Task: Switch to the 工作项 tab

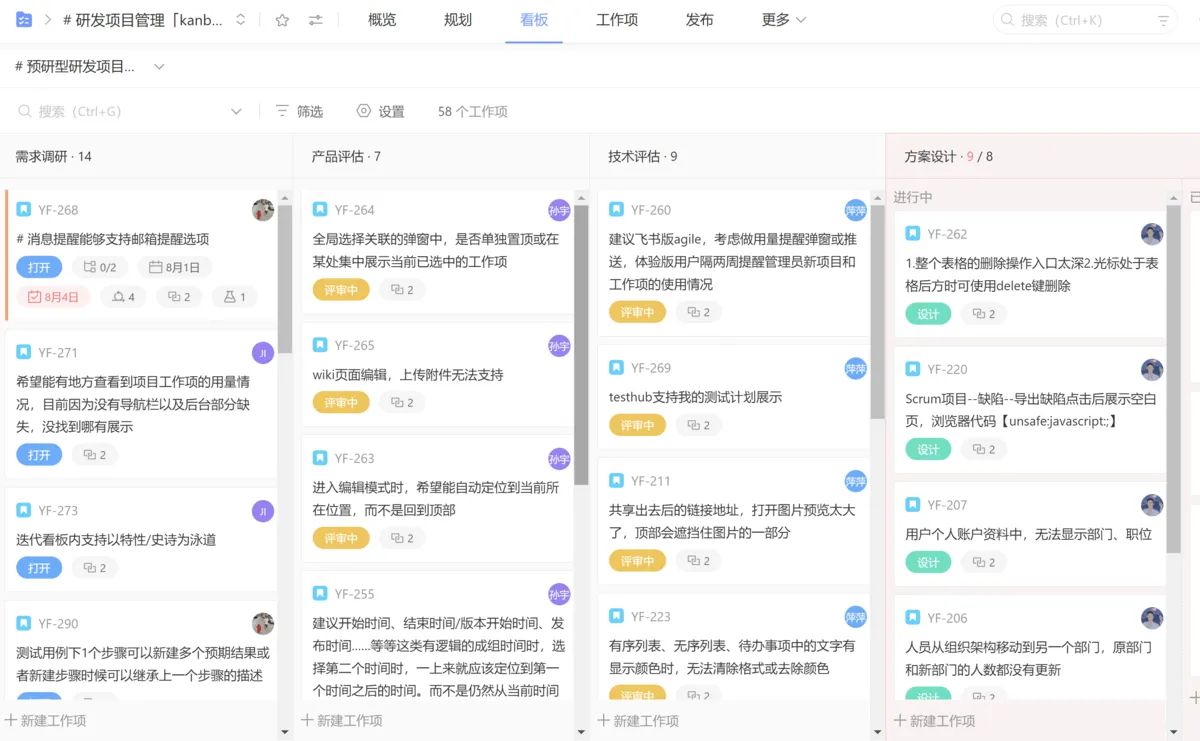Action: point(617,20)
